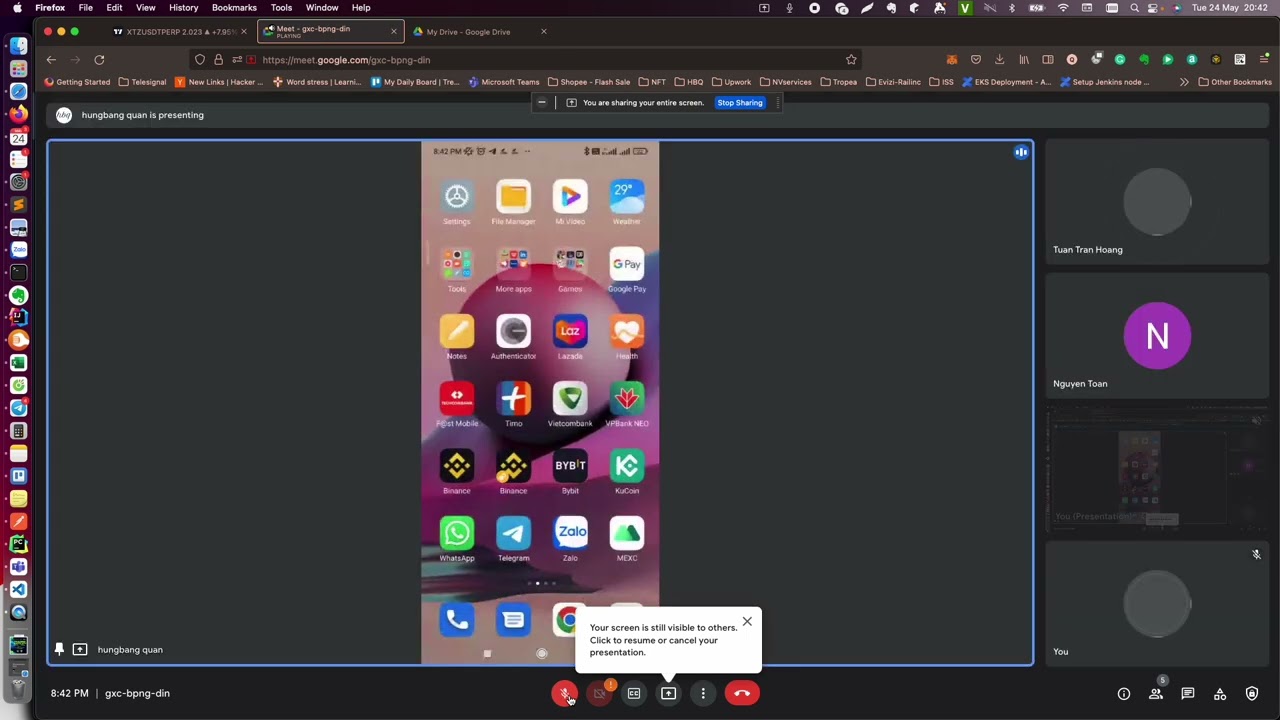Switch to XTZUSDTPERP browser tab
This screenshot has width=1280, height=720.
tap(178, 32)
